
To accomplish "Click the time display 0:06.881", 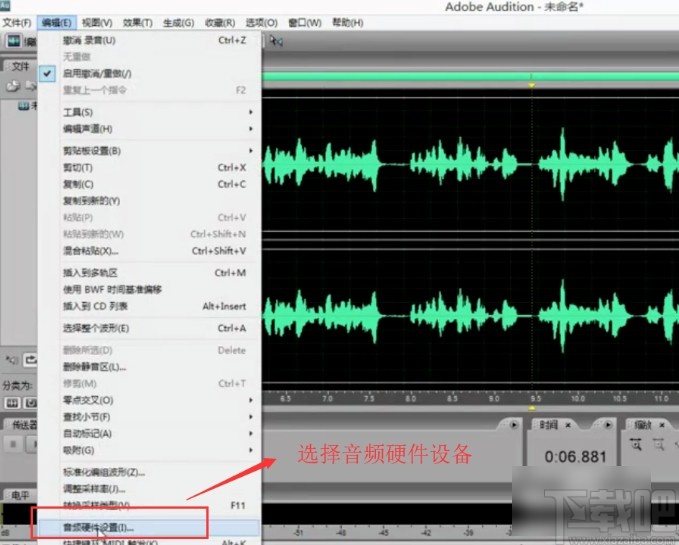I will tap(575, 457).
